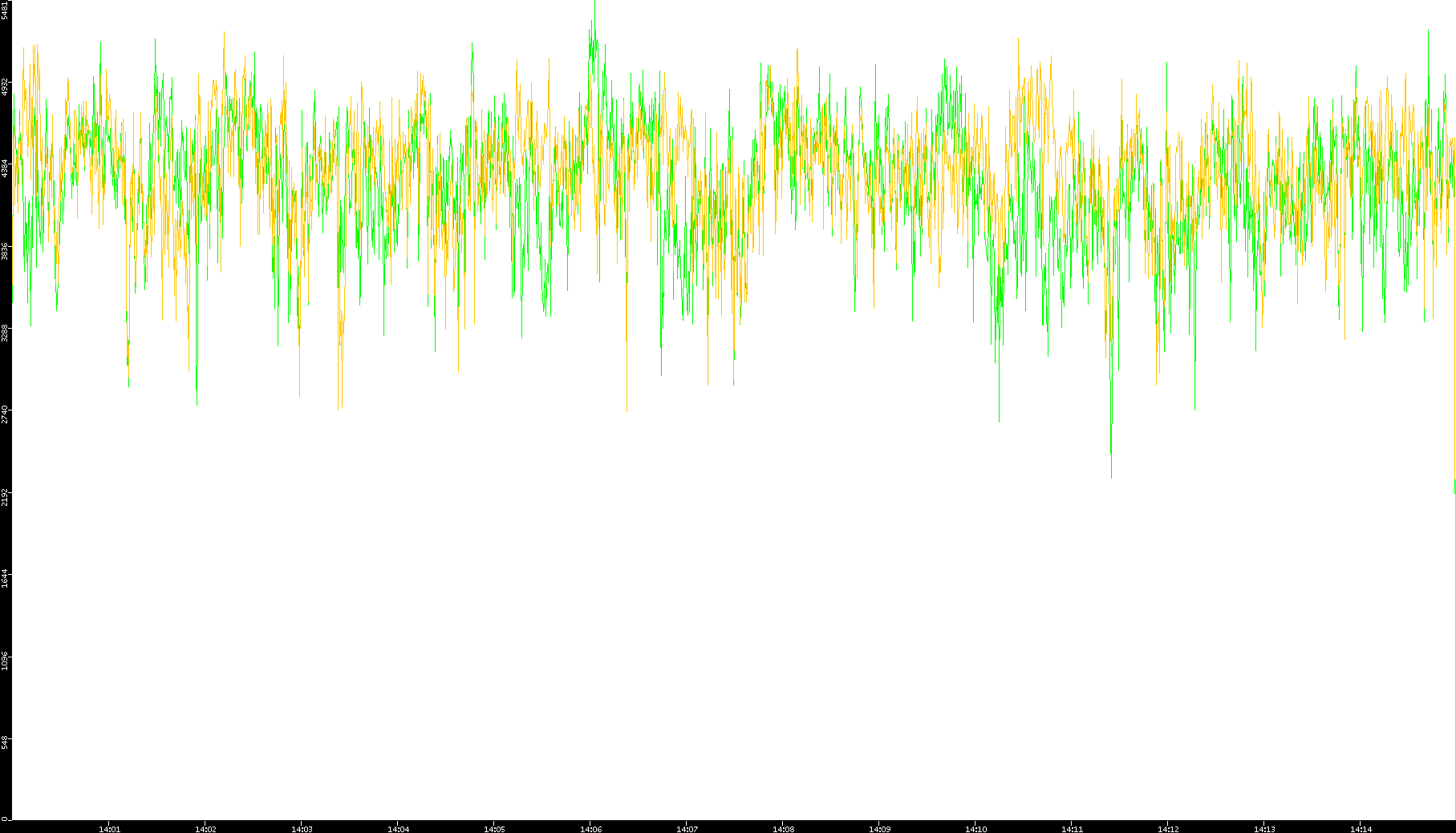The image size is (1456, 833).
Task: Select the 14:12 time axis label
Action: tap(1168, 829)
